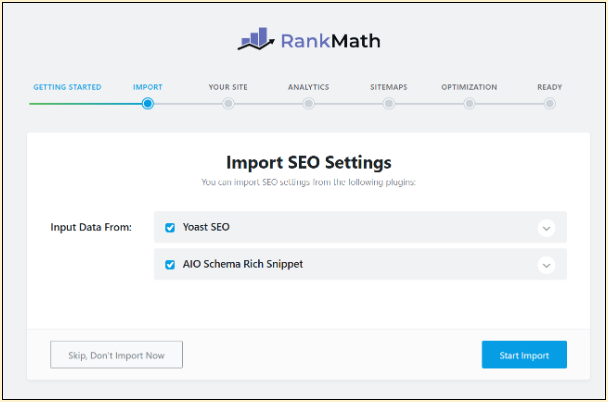Click the Yoast SEO label text

206,227
